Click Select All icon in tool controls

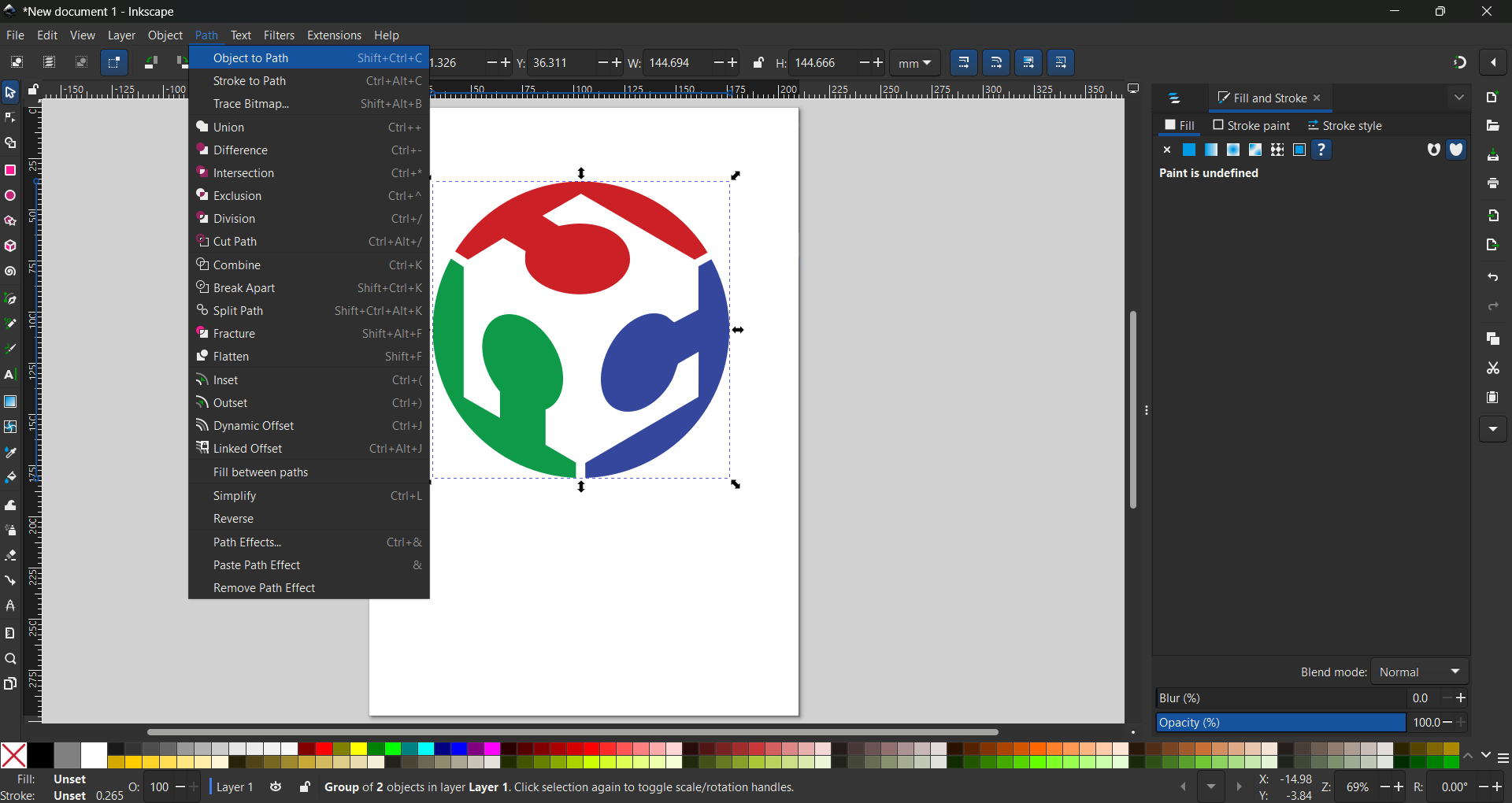point(17,62)
